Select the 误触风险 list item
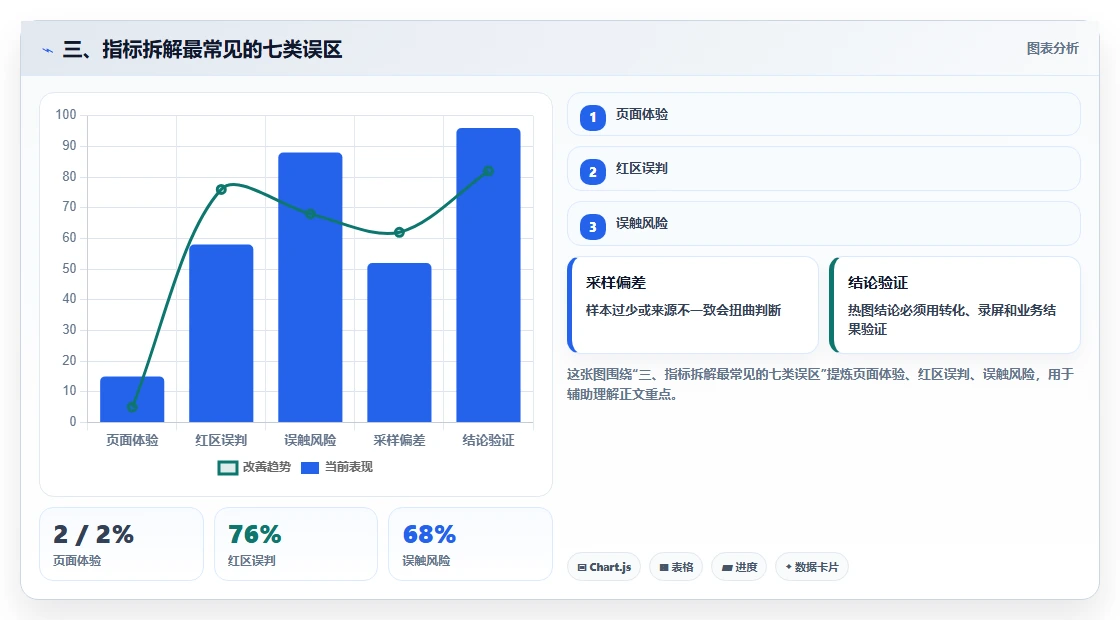Viewport: 1120px width, 620px height. pos(824,224)
